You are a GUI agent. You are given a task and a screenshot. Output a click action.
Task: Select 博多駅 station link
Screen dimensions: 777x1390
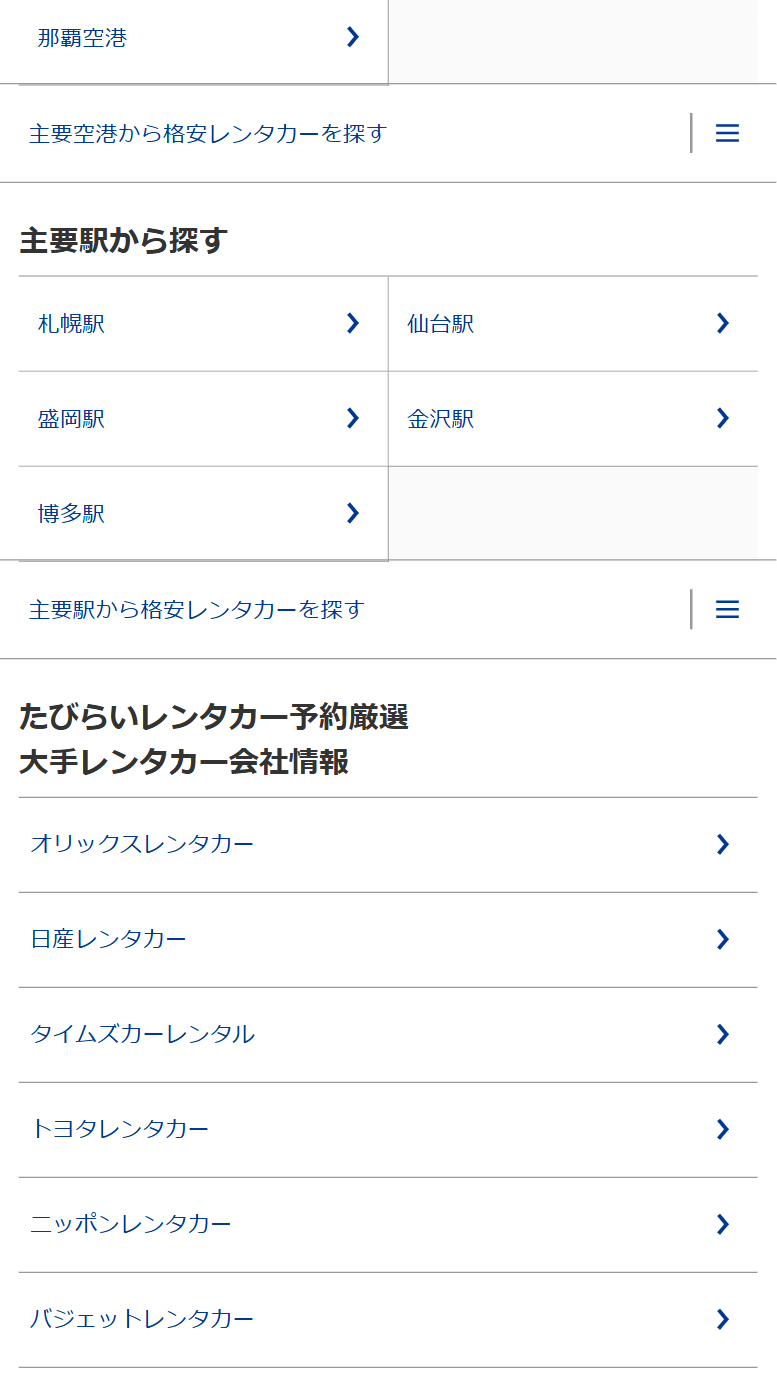(72, 514)
